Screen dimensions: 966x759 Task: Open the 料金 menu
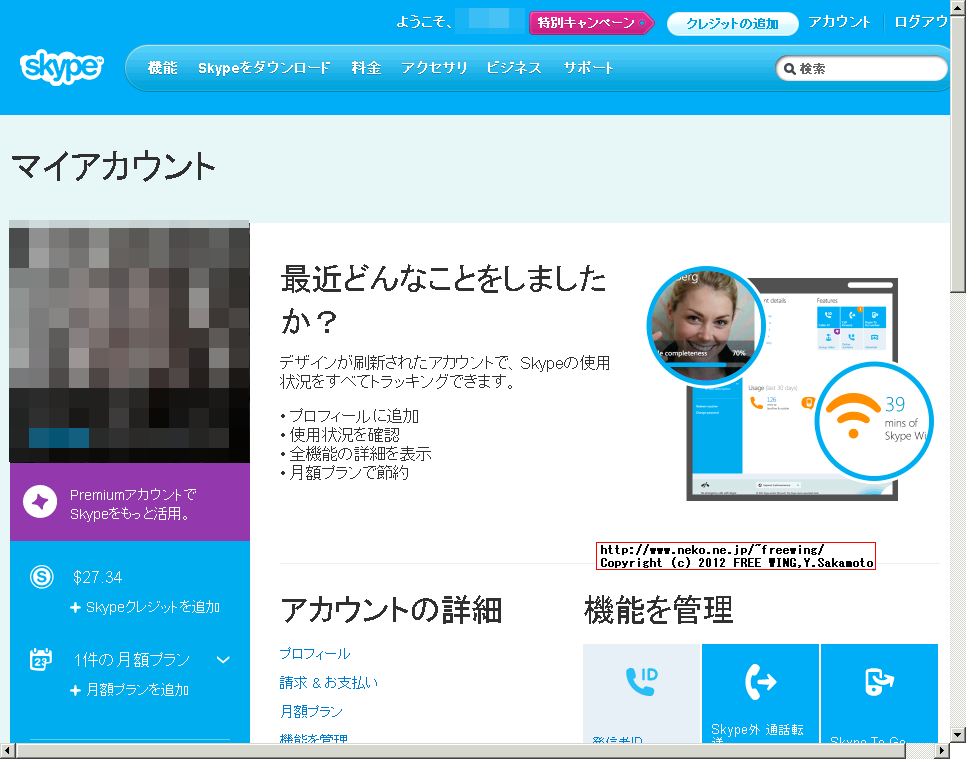pos(366,68)
